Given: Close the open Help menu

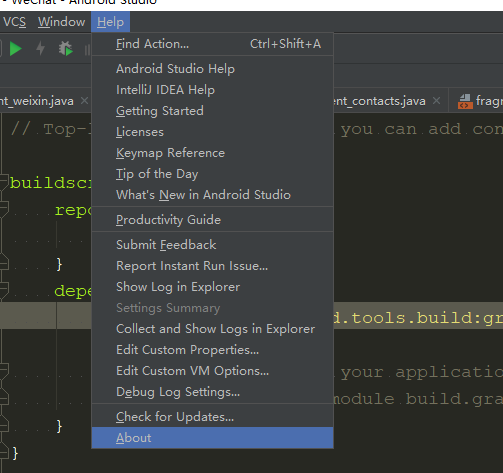Looking at the screenshot, I should click(x=110, y=22).
